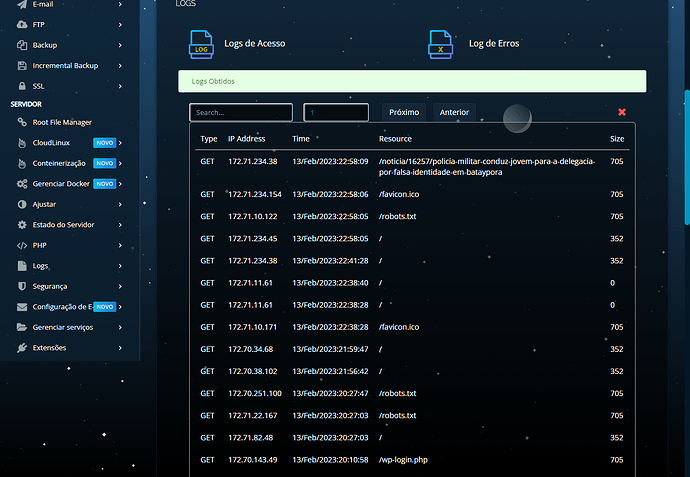Click the Time column header
The image size is (690, 477).
coord(301,139)
